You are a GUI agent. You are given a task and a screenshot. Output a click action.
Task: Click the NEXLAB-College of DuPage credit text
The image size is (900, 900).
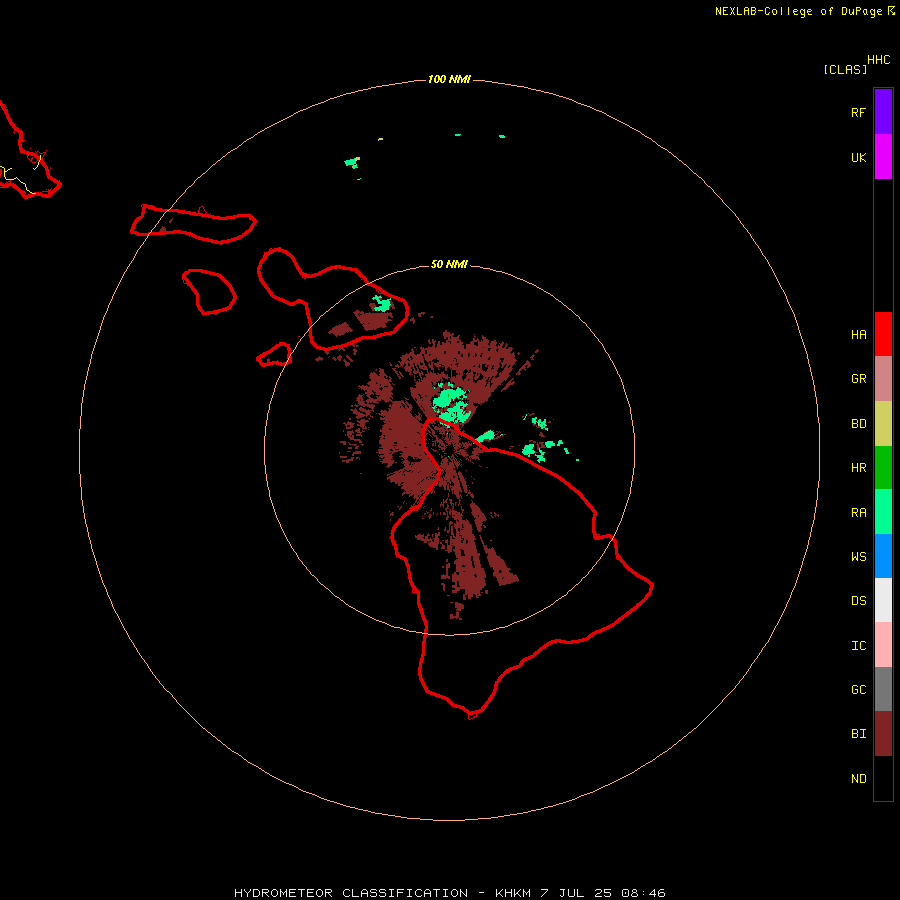tap(798, 11)
